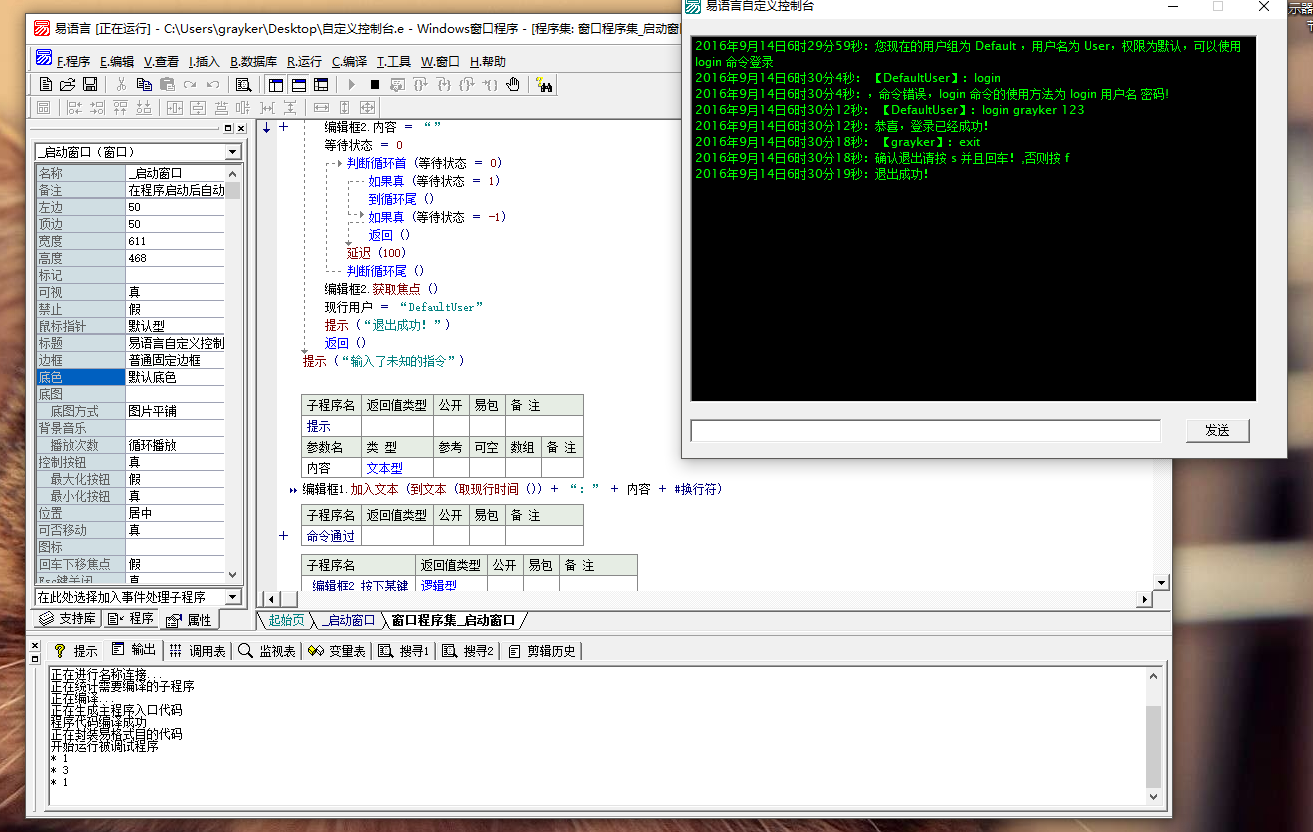Stop the running program with square icon
Image resolution: width=1313 pixels, height=832 pixels.
click(x=374, y=85)
